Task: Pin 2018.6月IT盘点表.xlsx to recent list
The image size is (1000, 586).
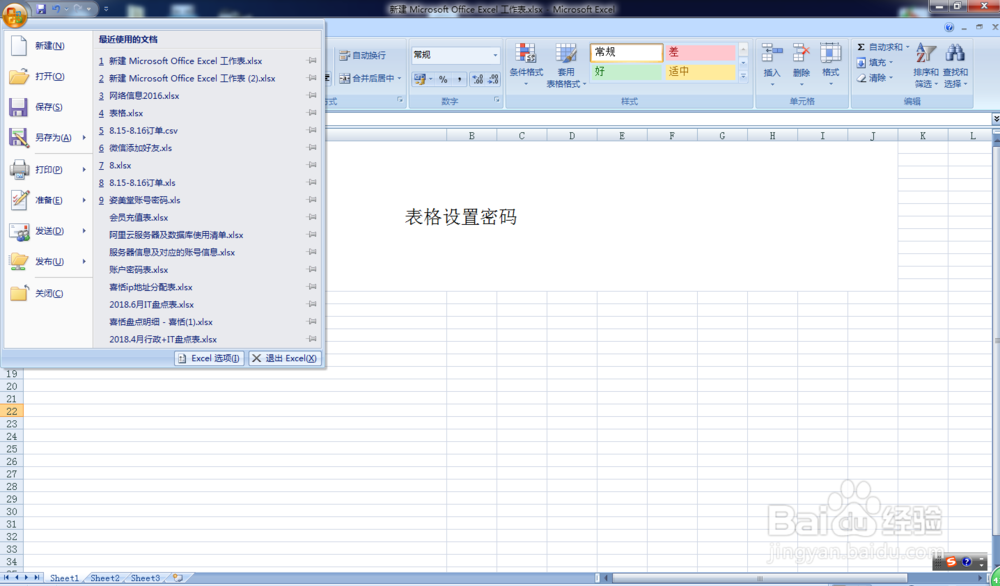Action: tap(312, 305)
